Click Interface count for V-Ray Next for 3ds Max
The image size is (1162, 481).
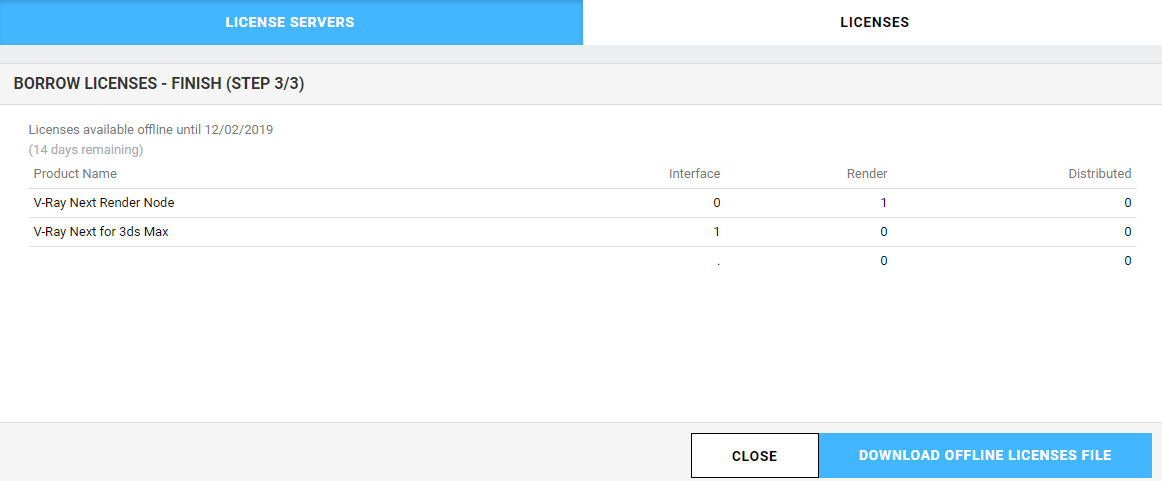pyautogui.click(x=717, y=232)
